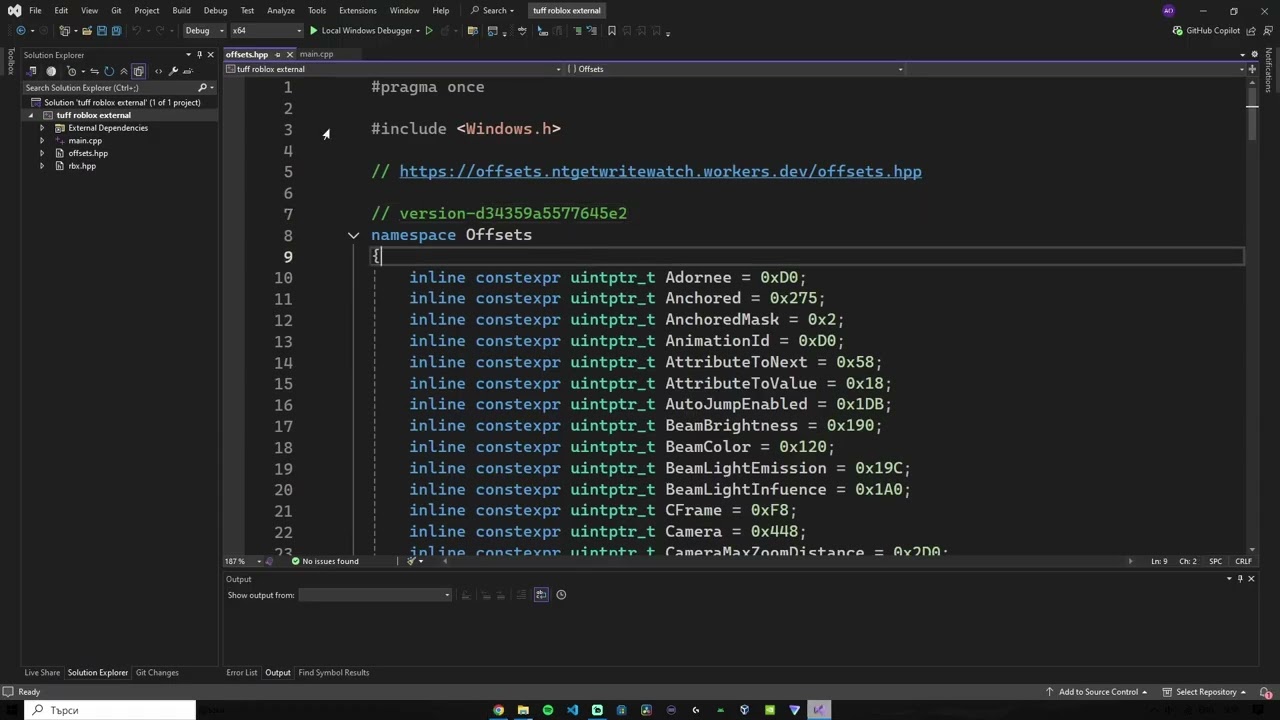Collapse tuff roblox external project node
The width and height of the screenshot is (1280, 720).
pos(31,115)
